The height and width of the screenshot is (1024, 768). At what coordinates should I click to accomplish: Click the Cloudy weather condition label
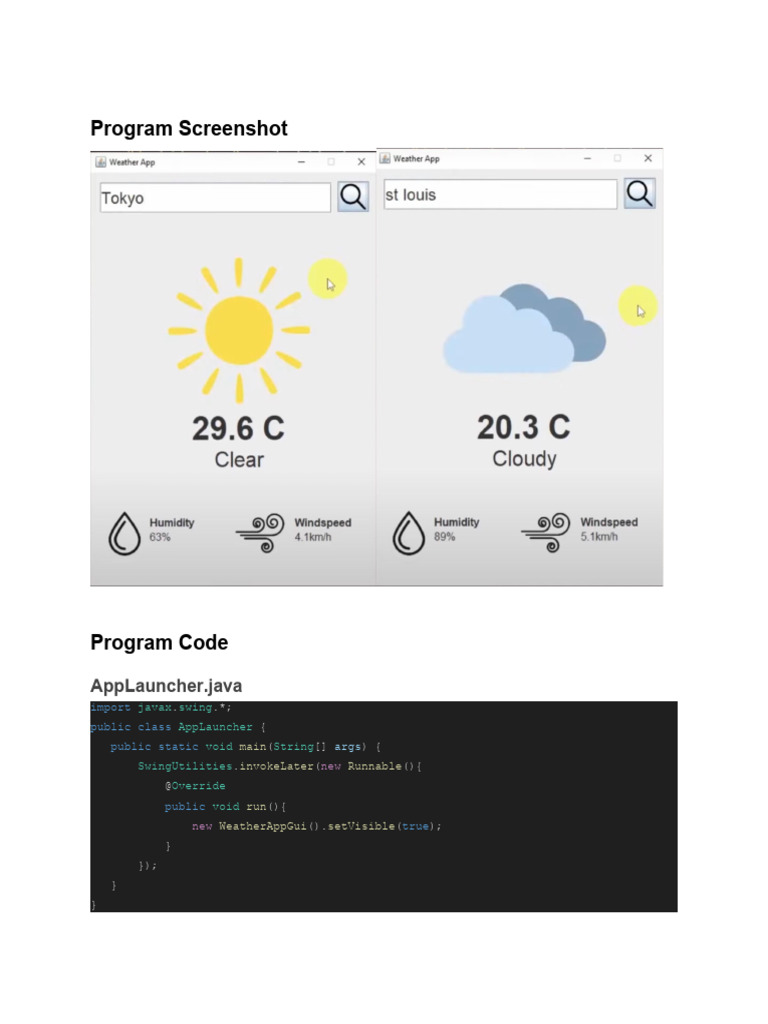click(524, 459)
